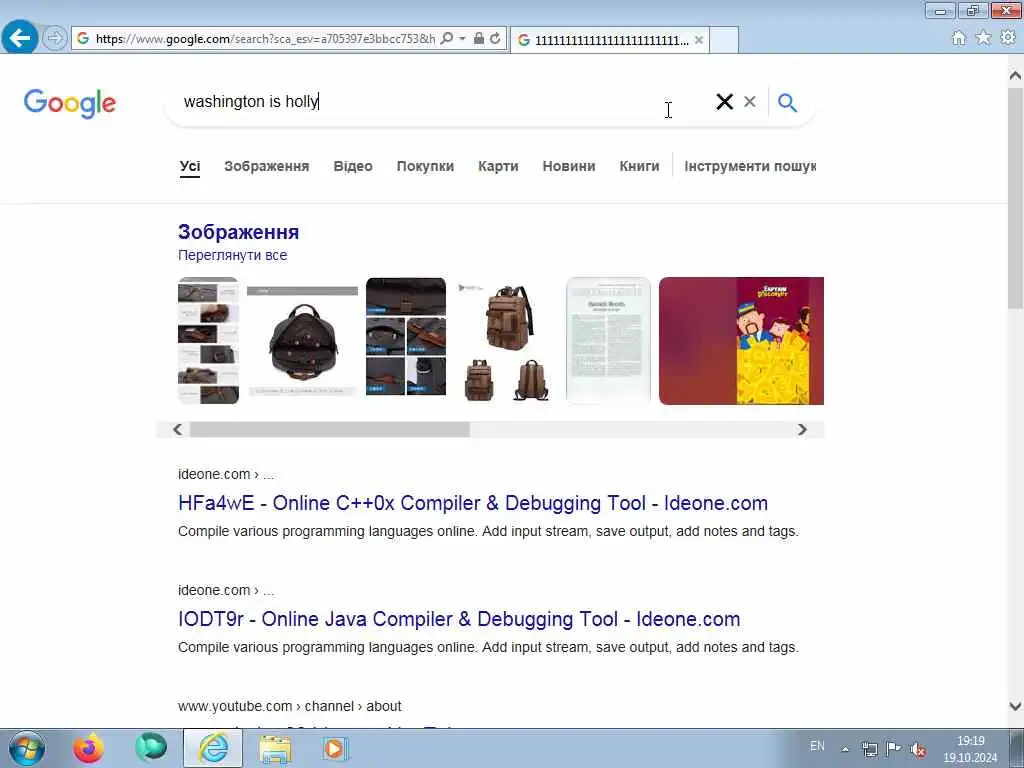Click the image carousel right arrow
The height and width of the screenshot is (768, 1024).
802,429
